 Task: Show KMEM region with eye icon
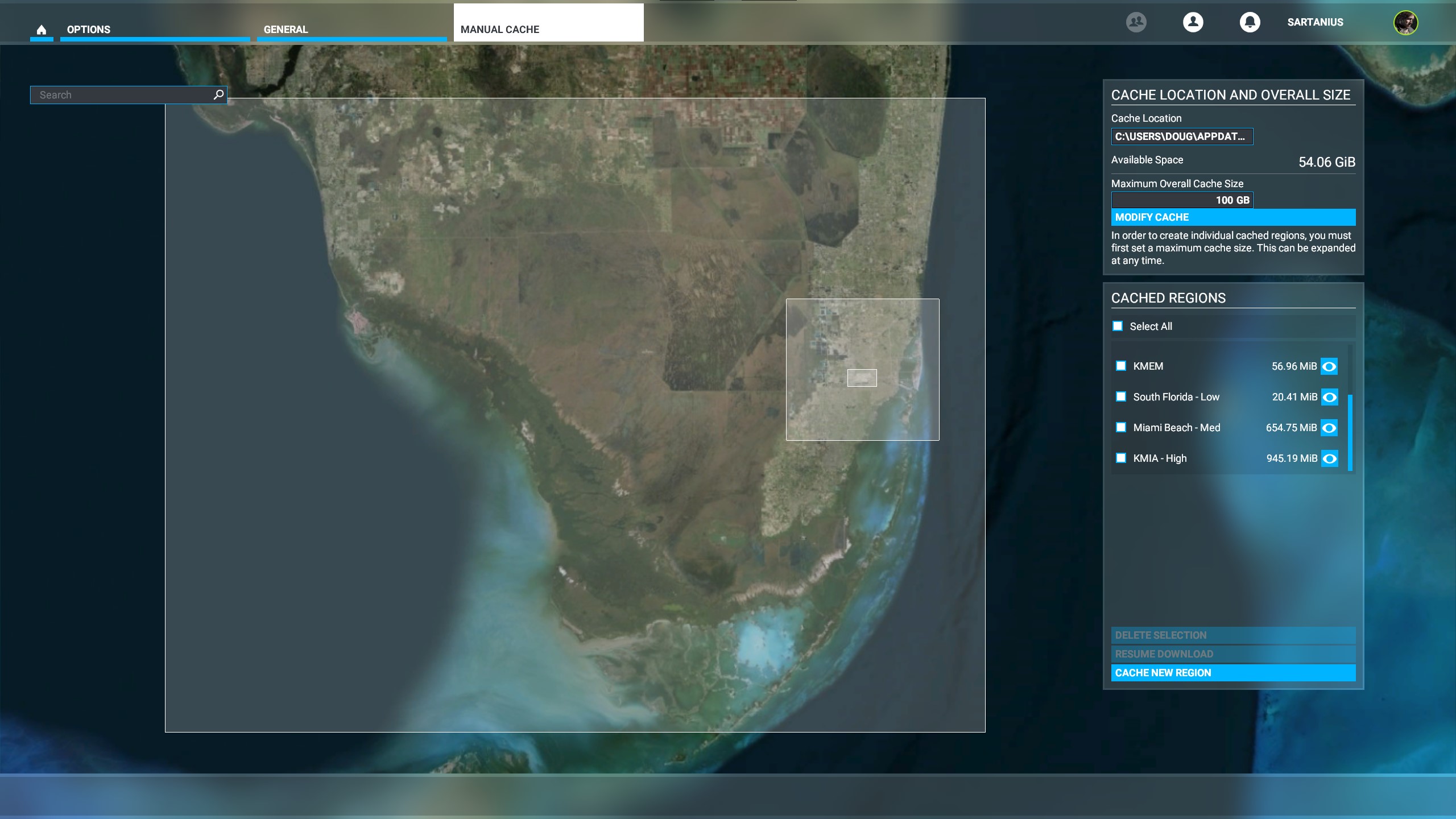click(x=1329, y=366)
